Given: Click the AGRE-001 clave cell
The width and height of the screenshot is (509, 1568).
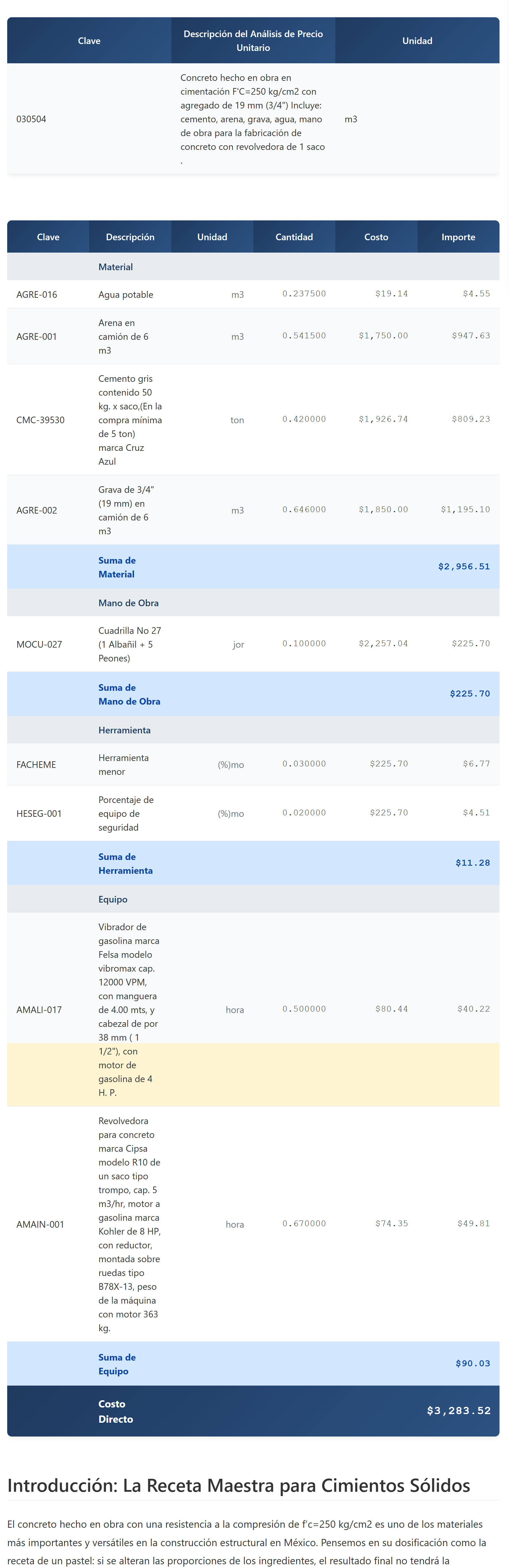Looking at the screenshot, I should click(37, 337).
